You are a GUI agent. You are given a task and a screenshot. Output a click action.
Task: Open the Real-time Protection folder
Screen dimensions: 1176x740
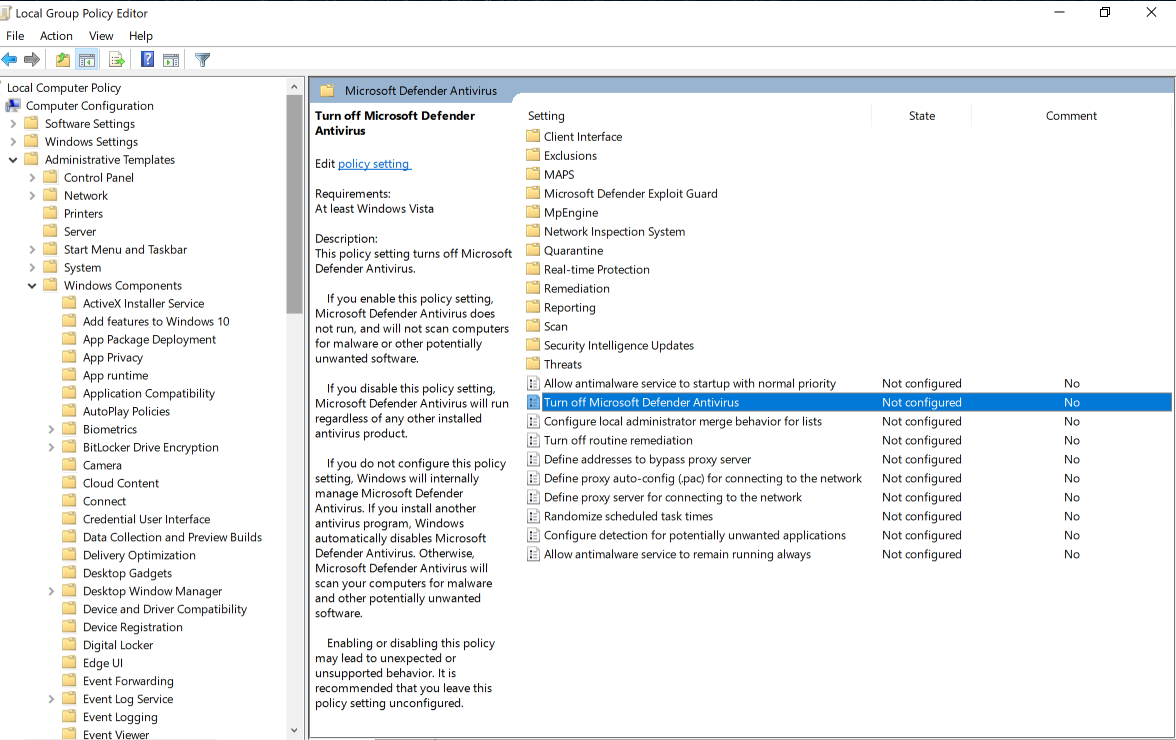(x=596, y=269)
